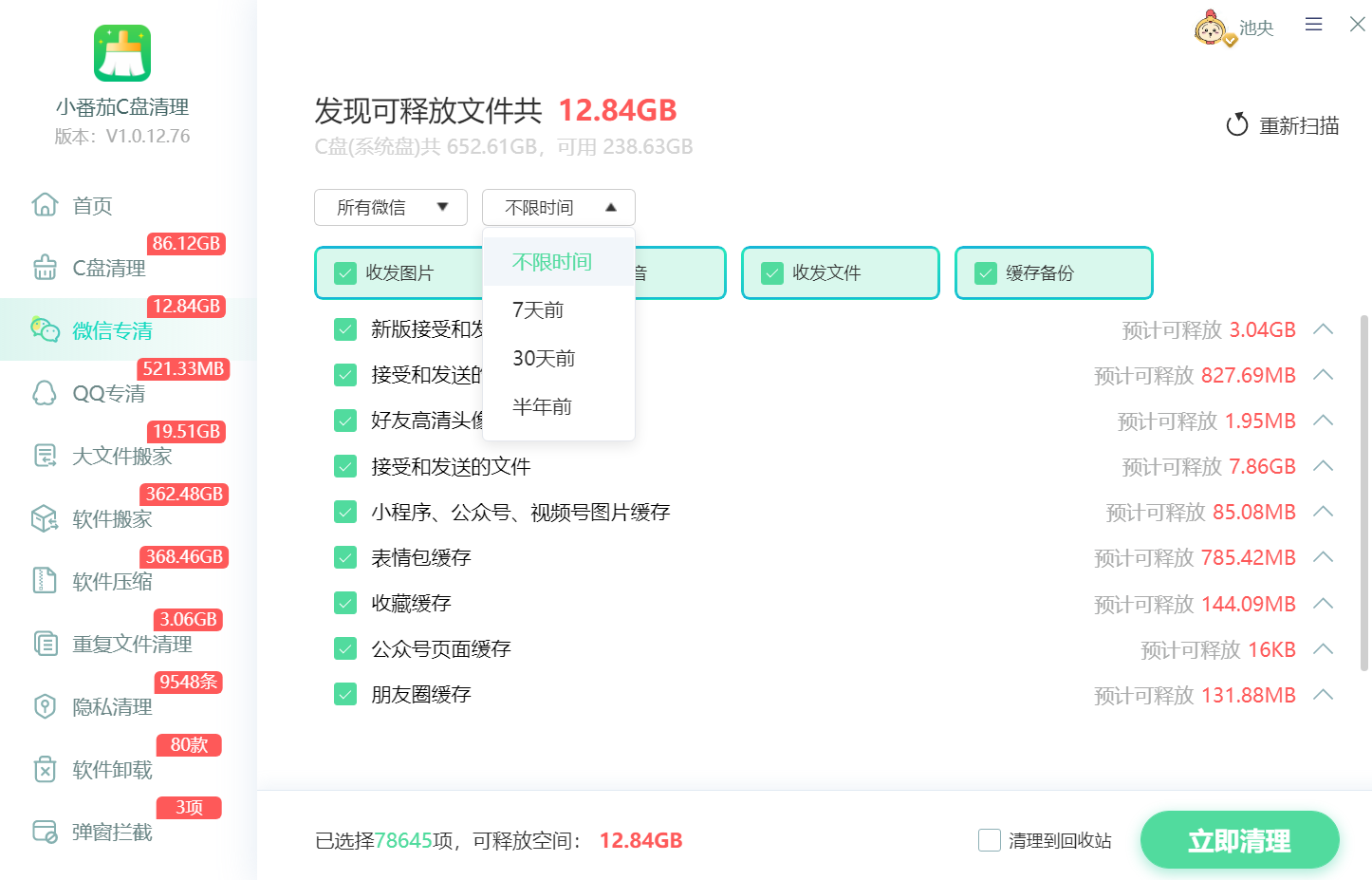Click the WeChat icon for 微信专清

[45, 329]
